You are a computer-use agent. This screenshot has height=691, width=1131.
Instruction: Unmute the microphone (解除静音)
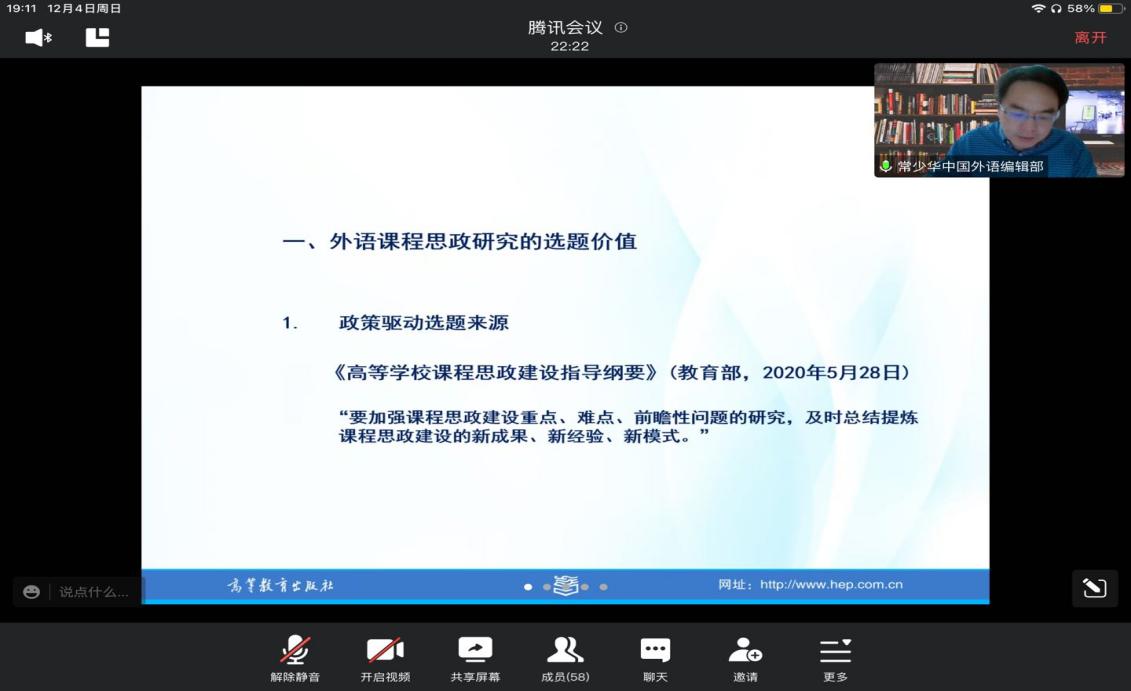tap(295, 658)
